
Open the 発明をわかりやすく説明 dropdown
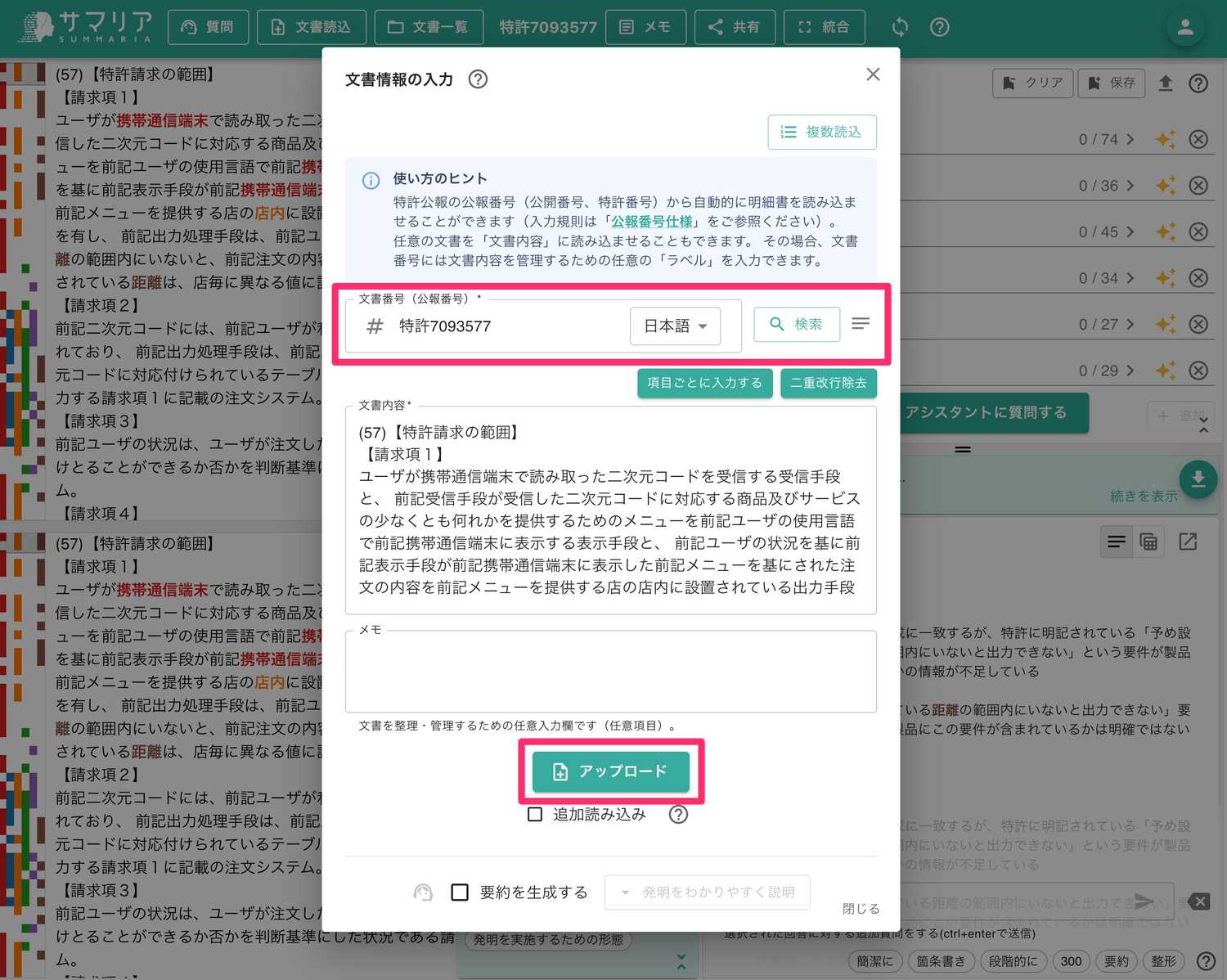(x=708, y=892)
